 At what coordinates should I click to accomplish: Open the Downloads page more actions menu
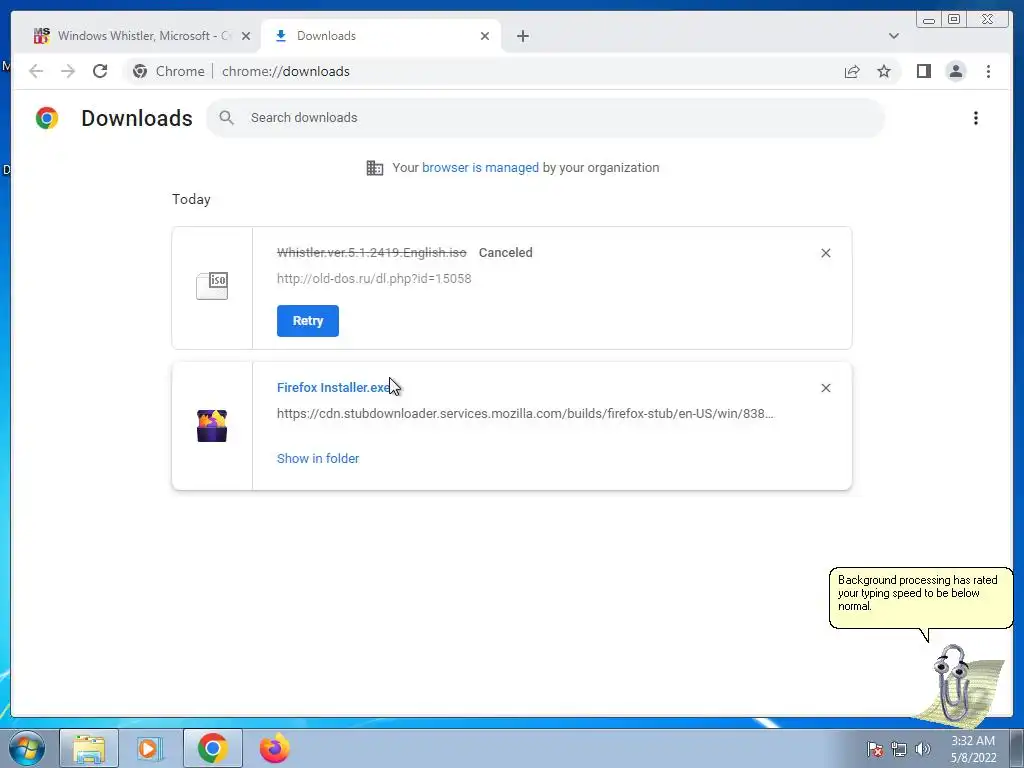point(976,118)
